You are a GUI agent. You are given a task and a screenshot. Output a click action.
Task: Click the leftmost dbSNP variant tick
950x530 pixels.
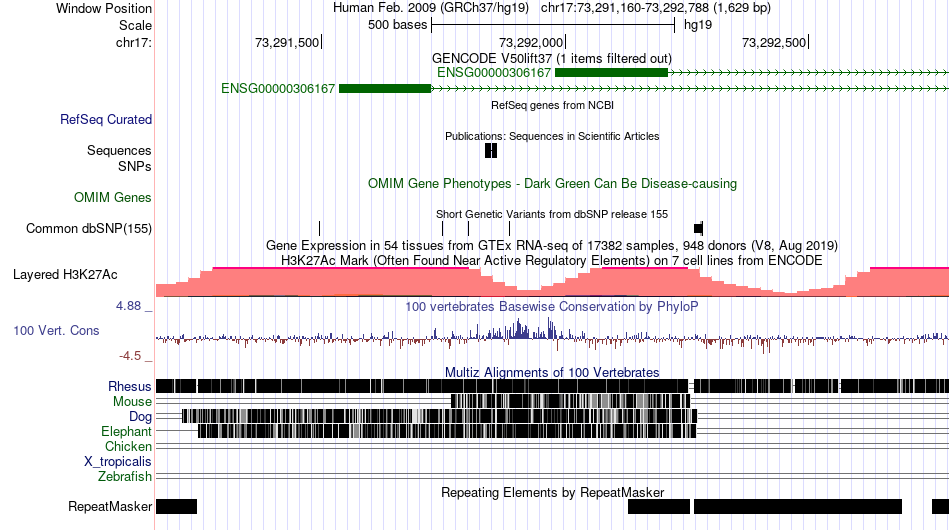319,228
